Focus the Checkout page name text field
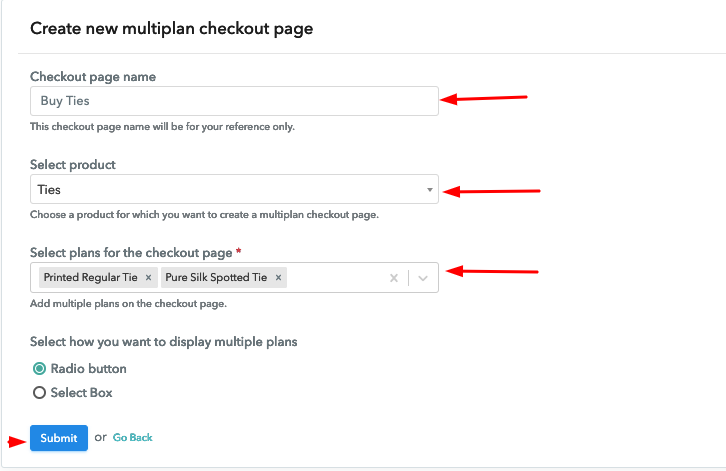 (x=233, y=101)
